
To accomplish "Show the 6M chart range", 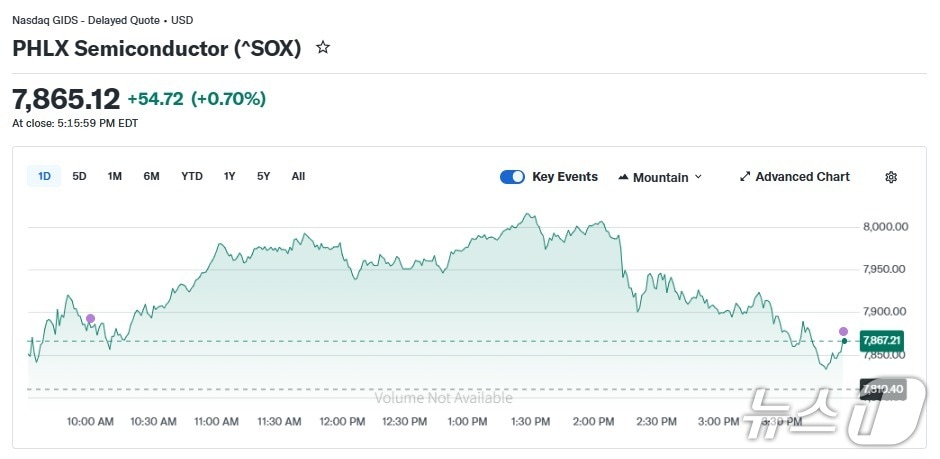I will (x=152, y=177).
